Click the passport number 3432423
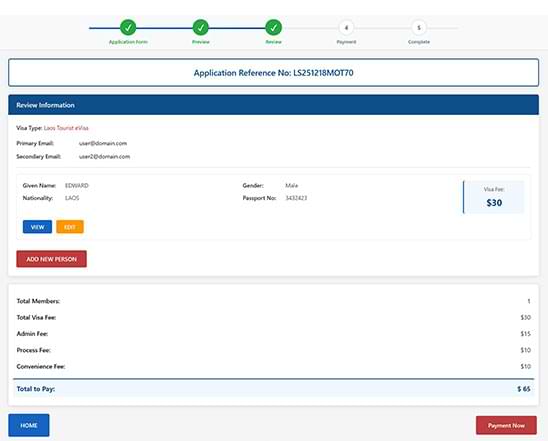Viewport: 548px width, 441px height. pos(296,198)
